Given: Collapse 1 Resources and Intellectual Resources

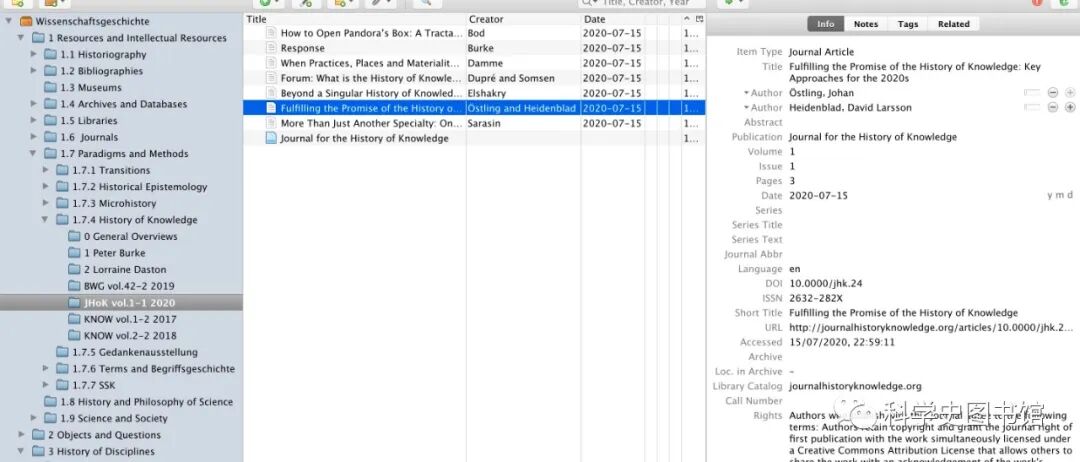Looking at the screenshot, I should 21,38.
